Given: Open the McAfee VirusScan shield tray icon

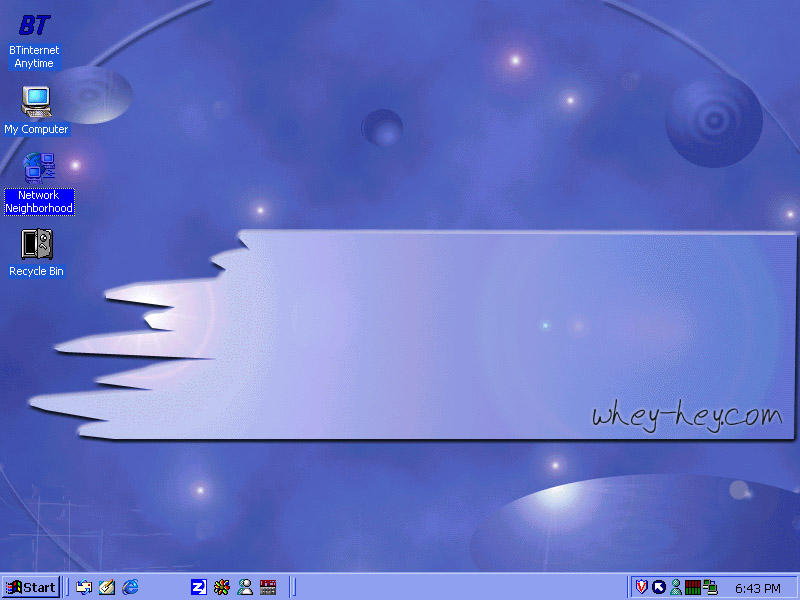Looking at the screenshot, I should [642, 587].
